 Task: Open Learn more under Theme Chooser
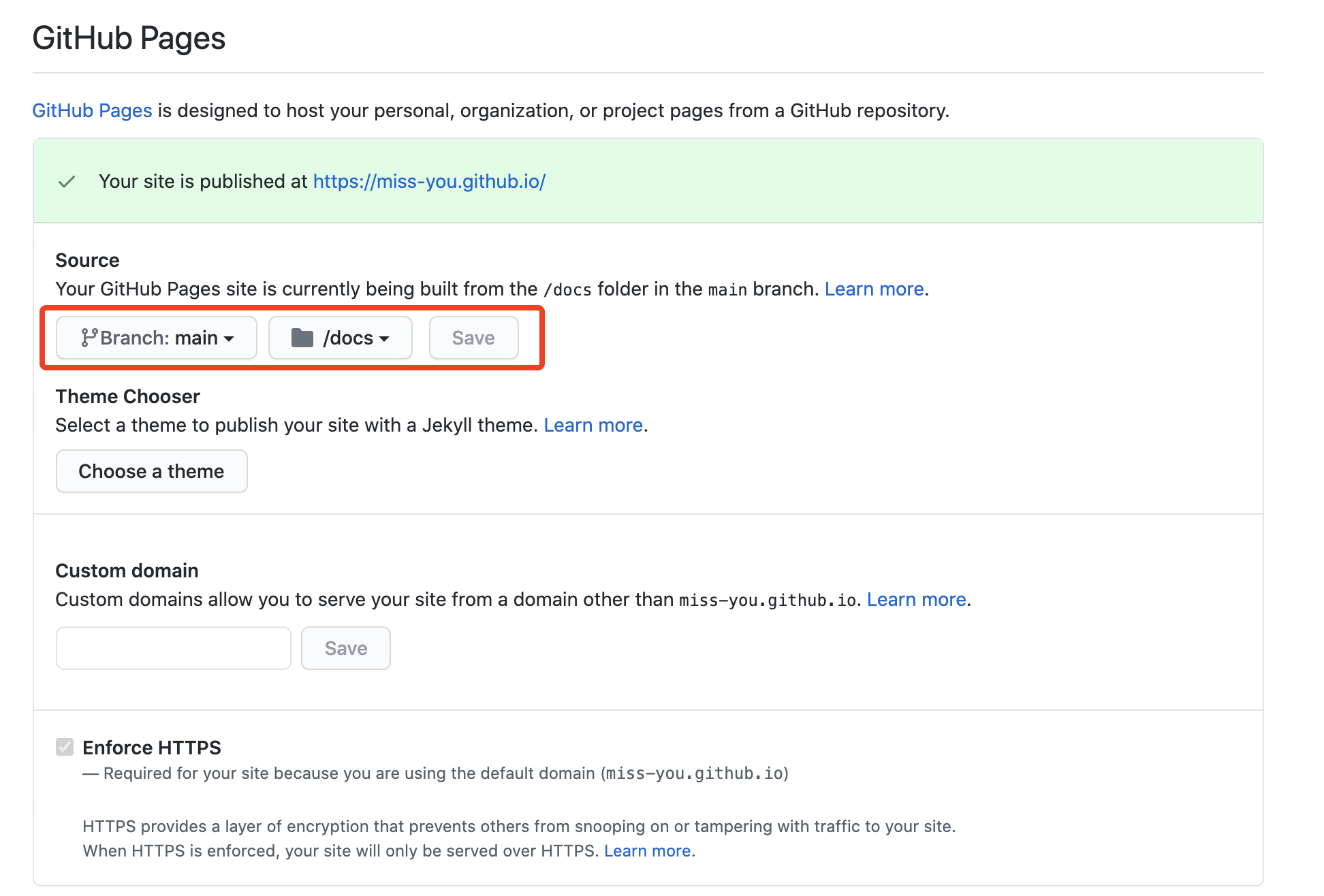[x=593, y=424]
